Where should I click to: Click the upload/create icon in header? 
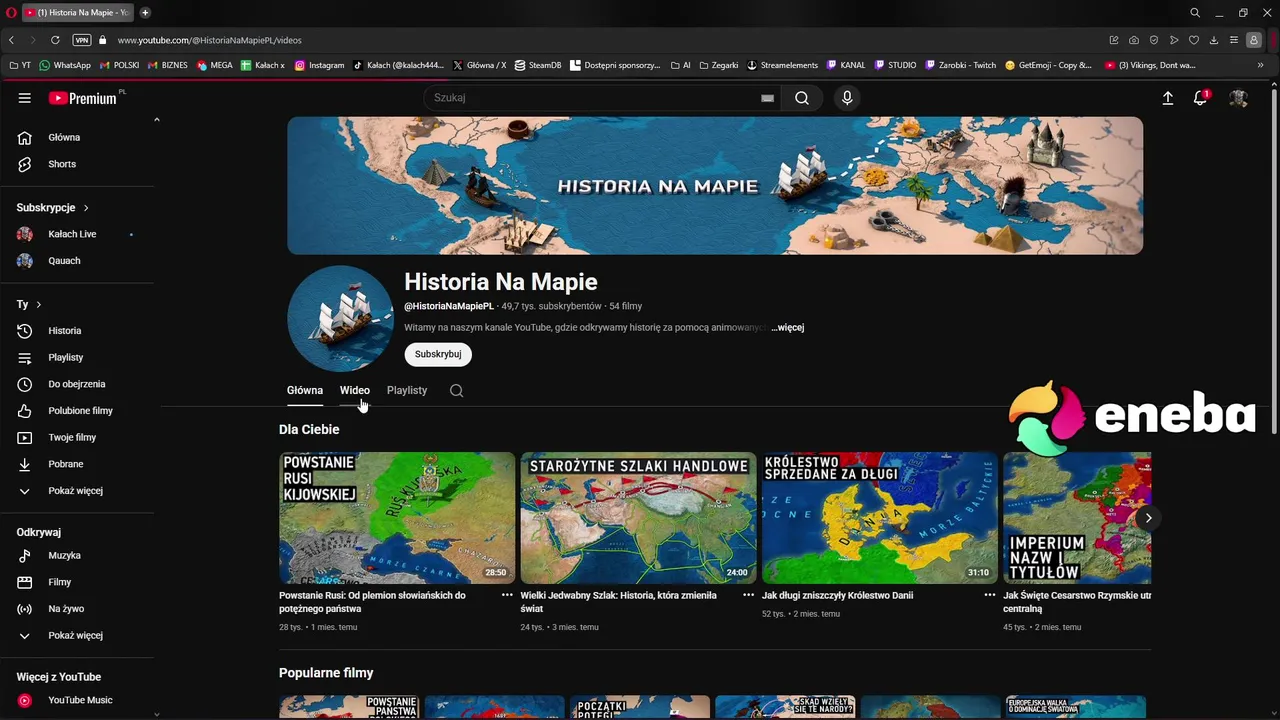(1168, 98)
